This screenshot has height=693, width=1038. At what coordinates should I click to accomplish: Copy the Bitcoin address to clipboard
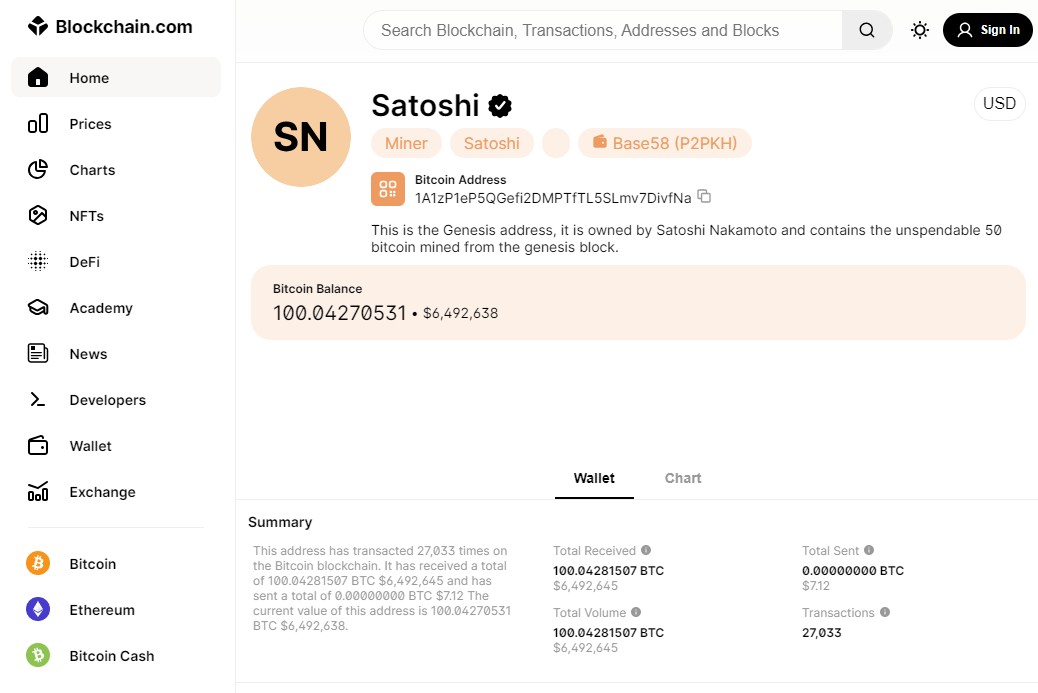(704, 196)
